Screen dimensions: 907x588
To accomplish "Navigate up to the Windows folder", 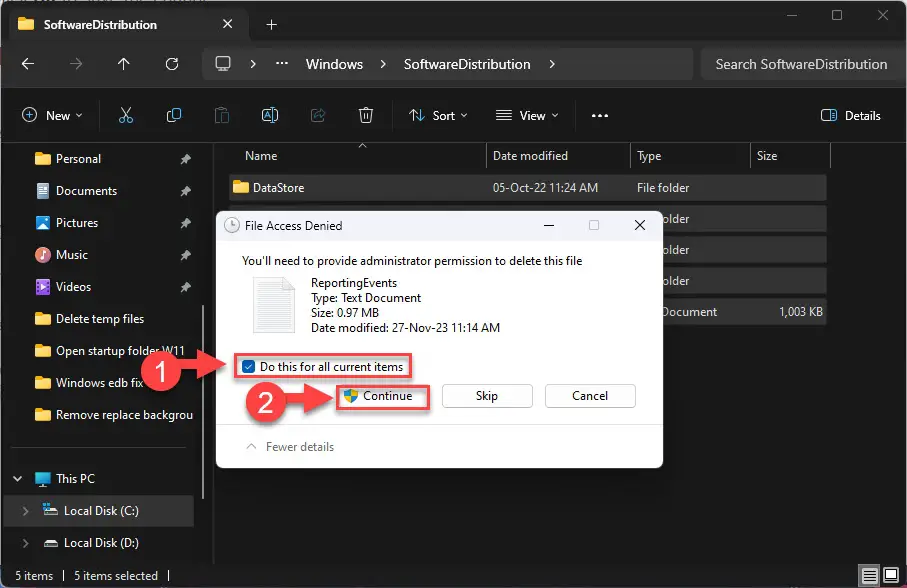I will coord(123,64).
